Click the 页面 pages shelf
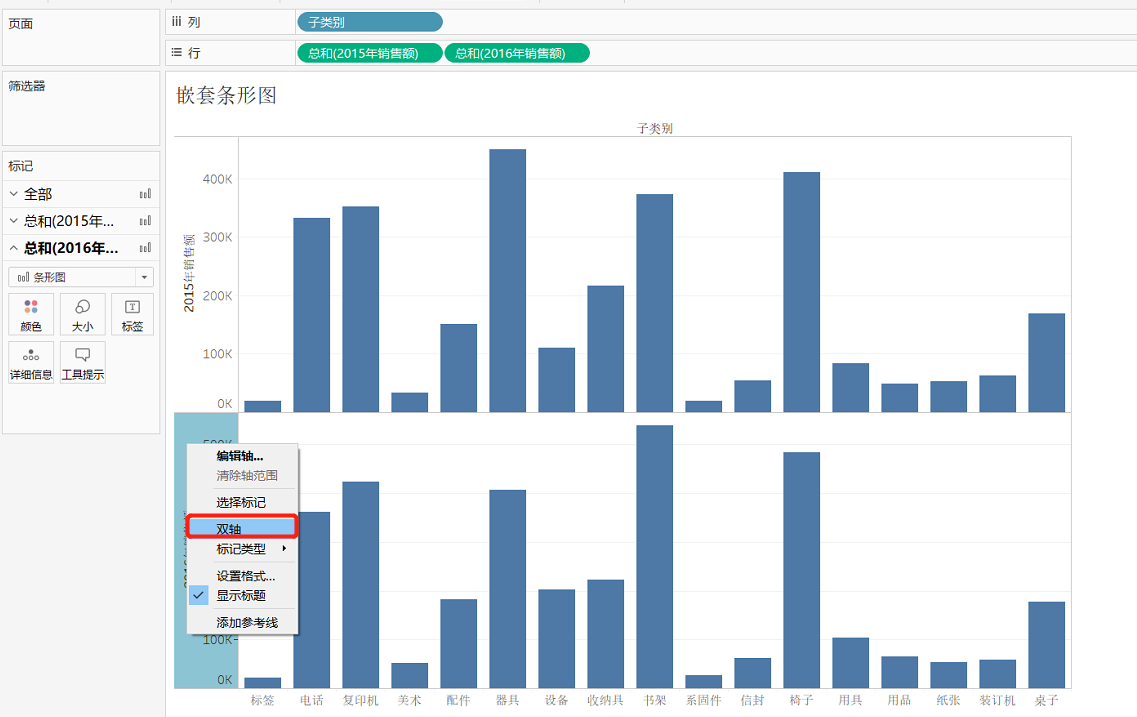This screenshot has height=717, width=1137. 81,38
